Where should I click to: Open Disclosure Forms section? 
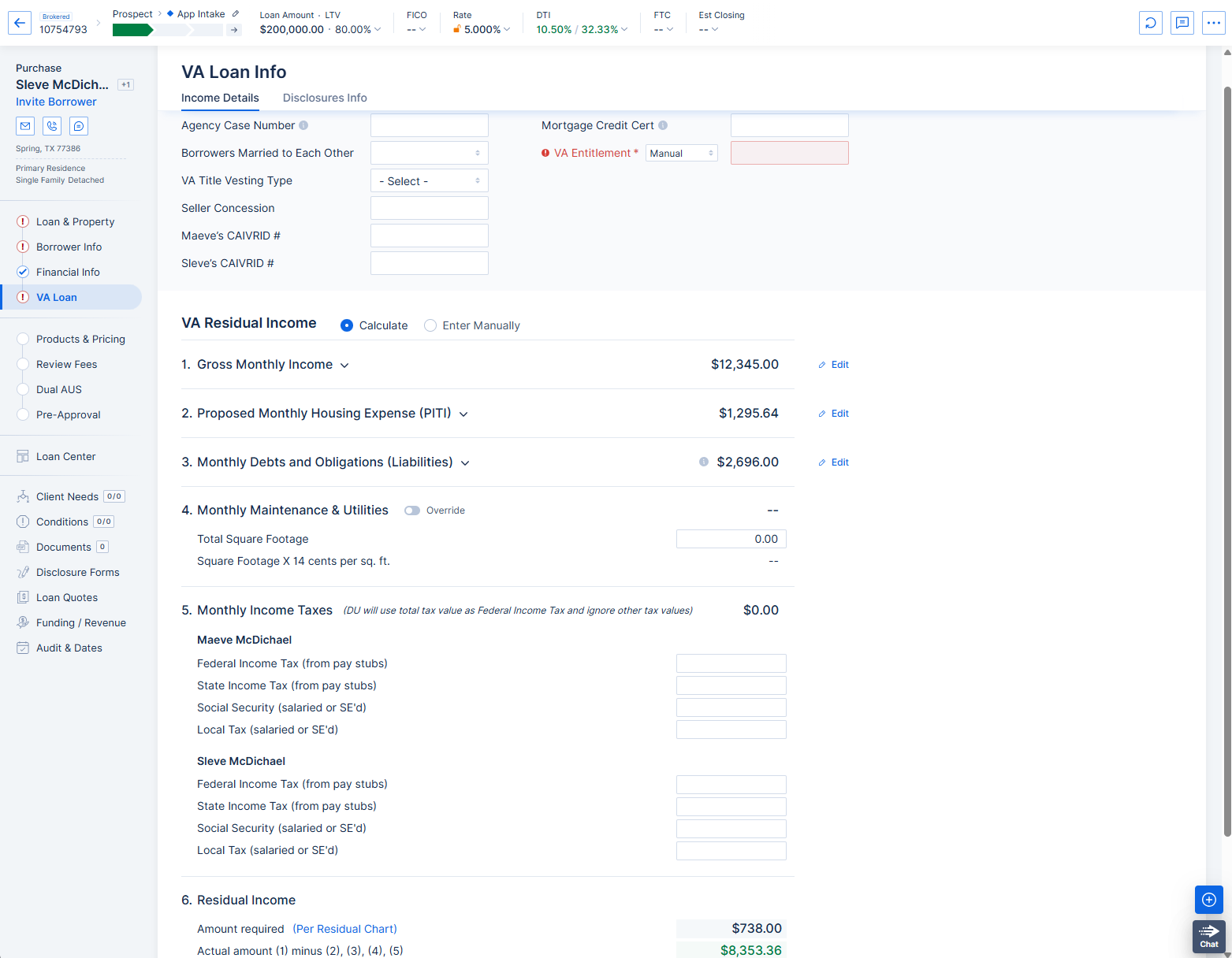coord(77,572)
